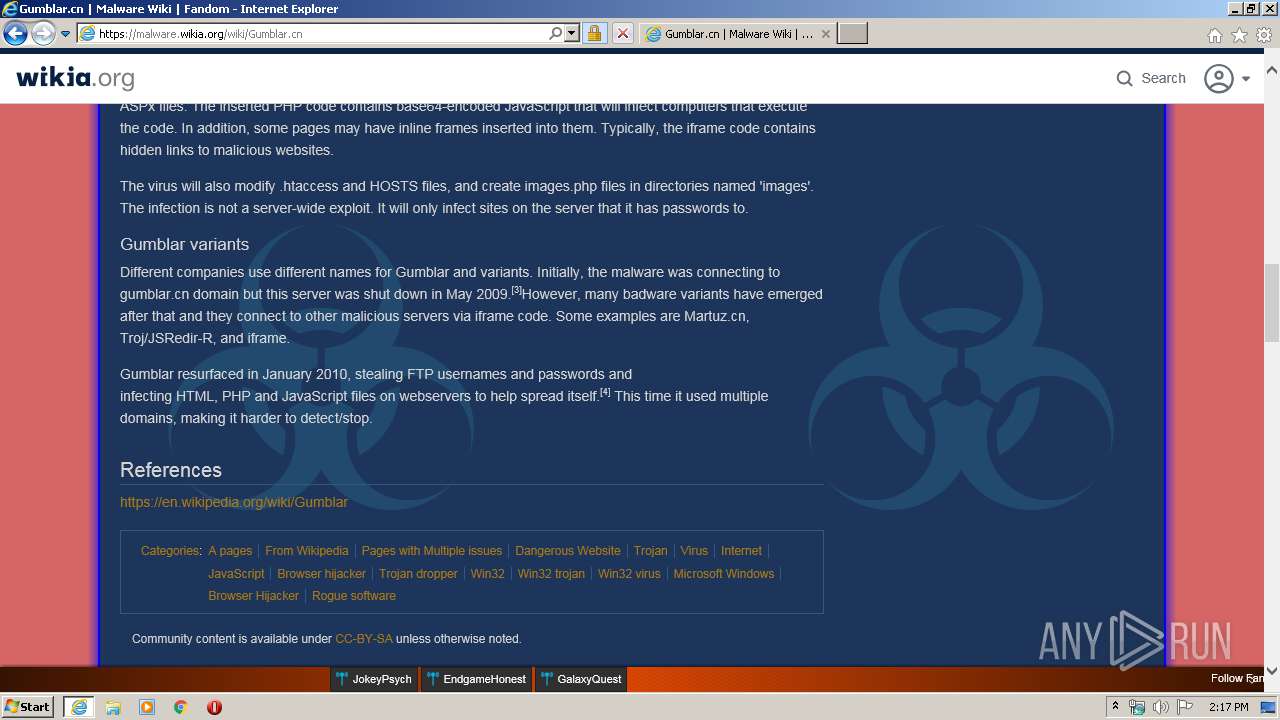Open the volume speaker tray icon

point(1160,707)
